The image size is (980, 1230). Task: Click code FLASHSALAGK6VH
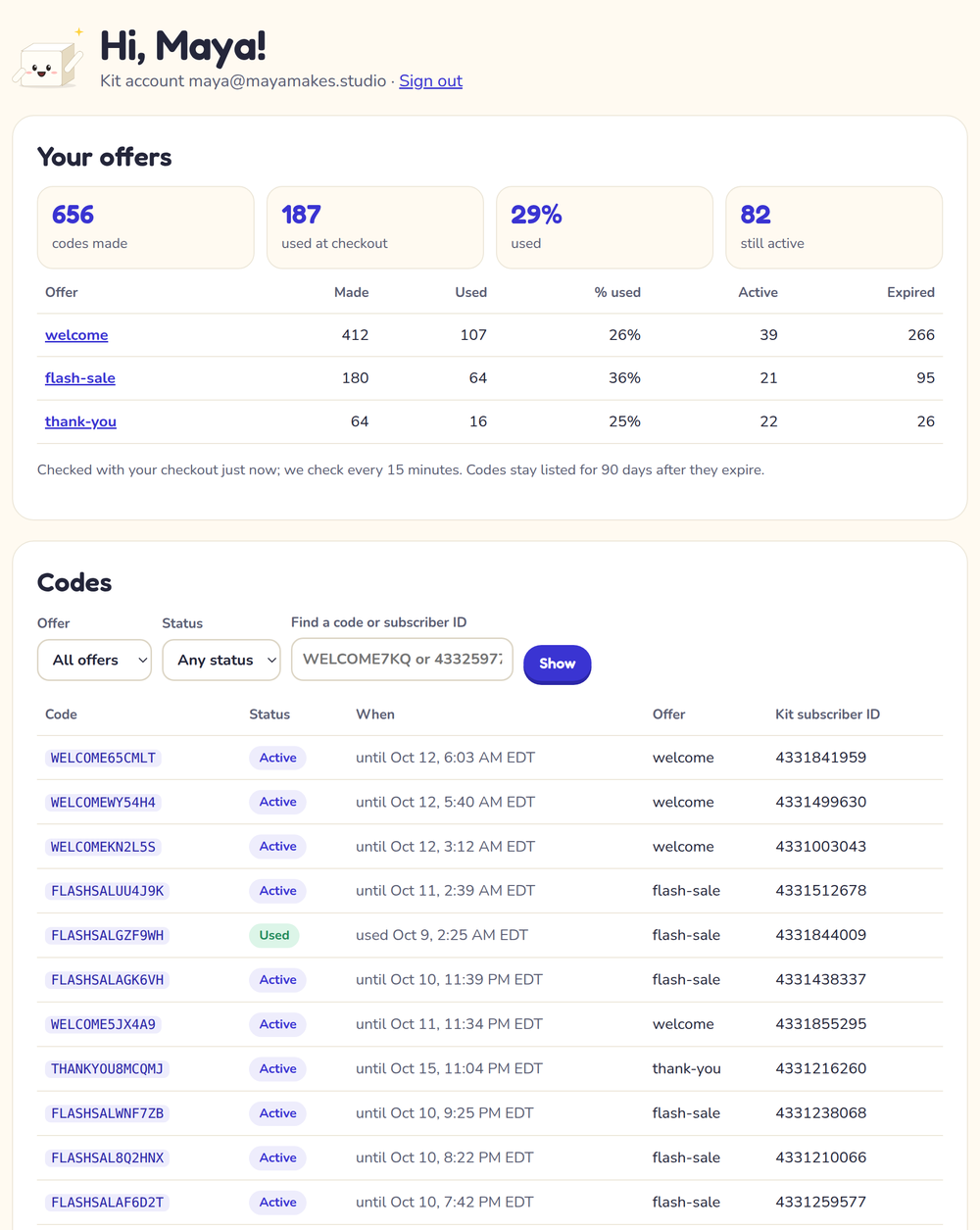coord(108,980)
